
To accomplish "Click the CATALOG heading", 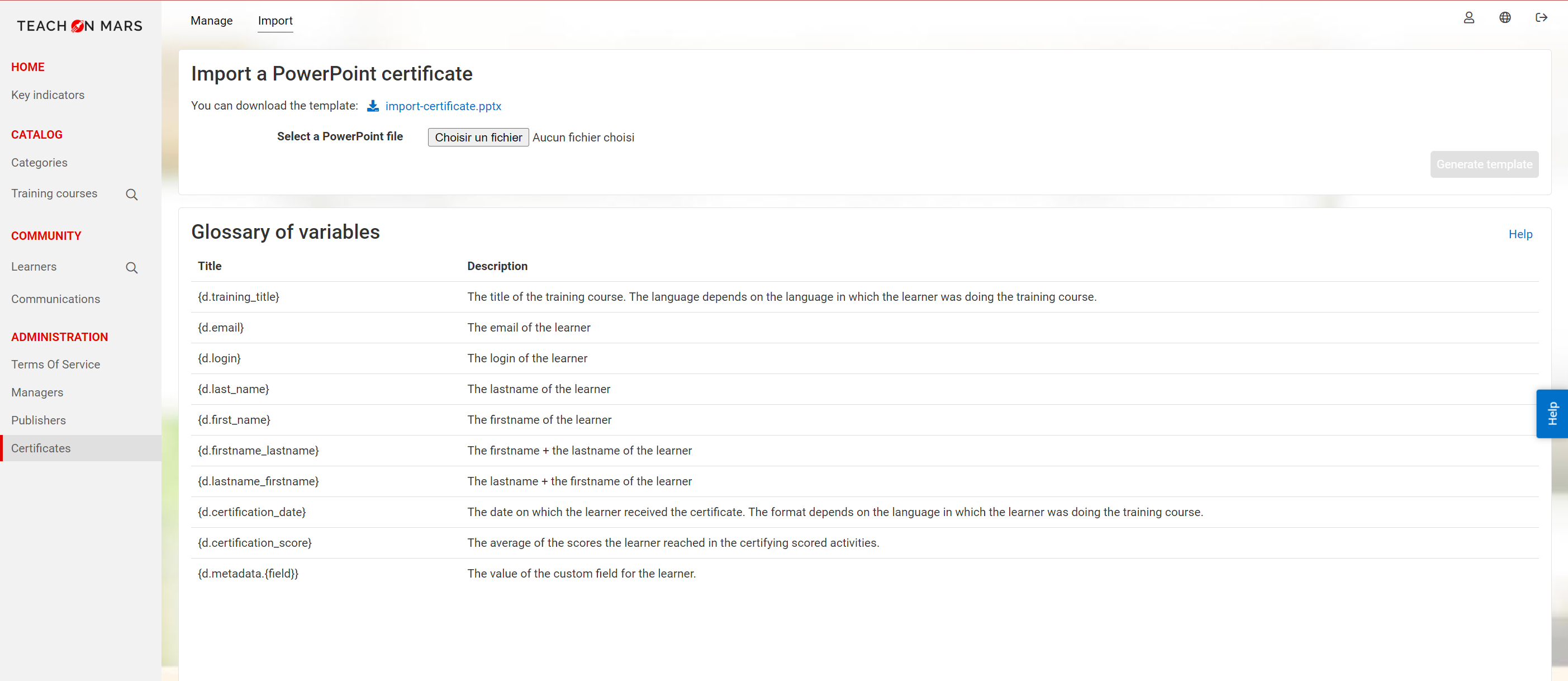I will tap(36, 135).
